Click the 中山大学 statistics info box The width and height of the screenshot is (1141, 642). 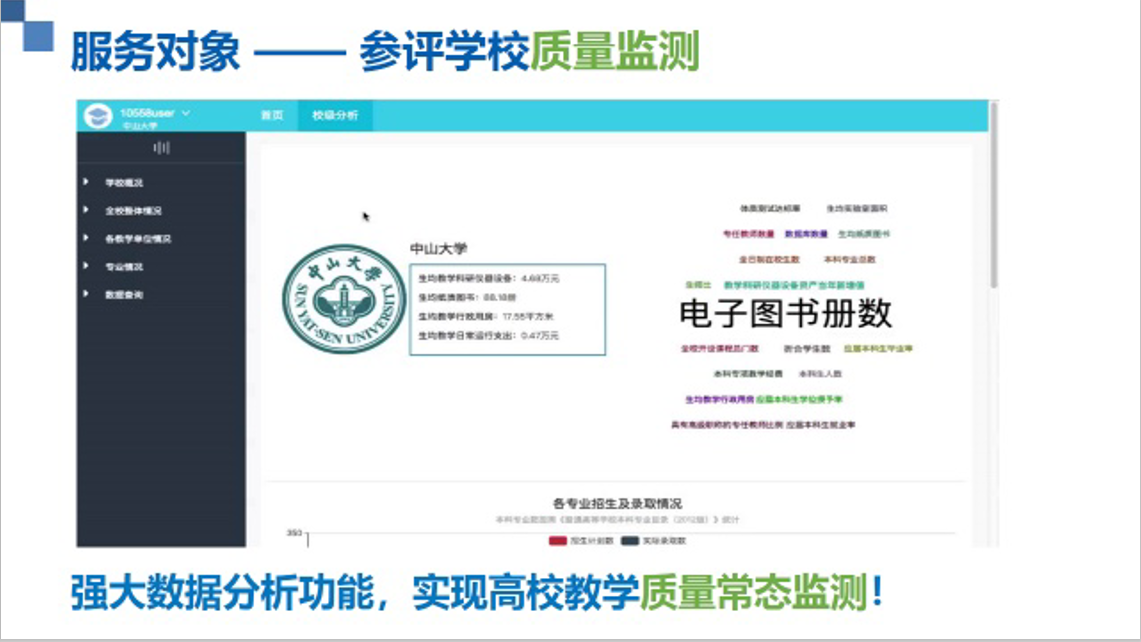508,308
